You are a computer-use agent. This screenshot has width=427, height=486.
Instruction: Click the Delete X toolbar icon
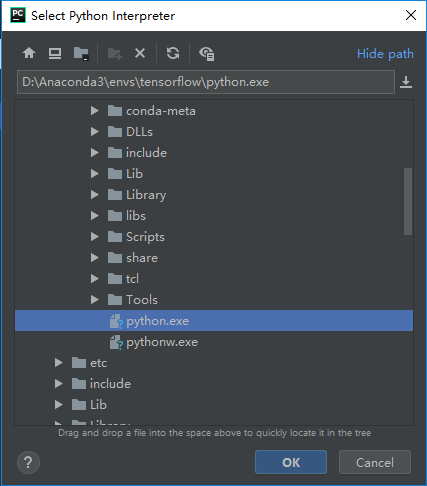(x=140, y=53)
